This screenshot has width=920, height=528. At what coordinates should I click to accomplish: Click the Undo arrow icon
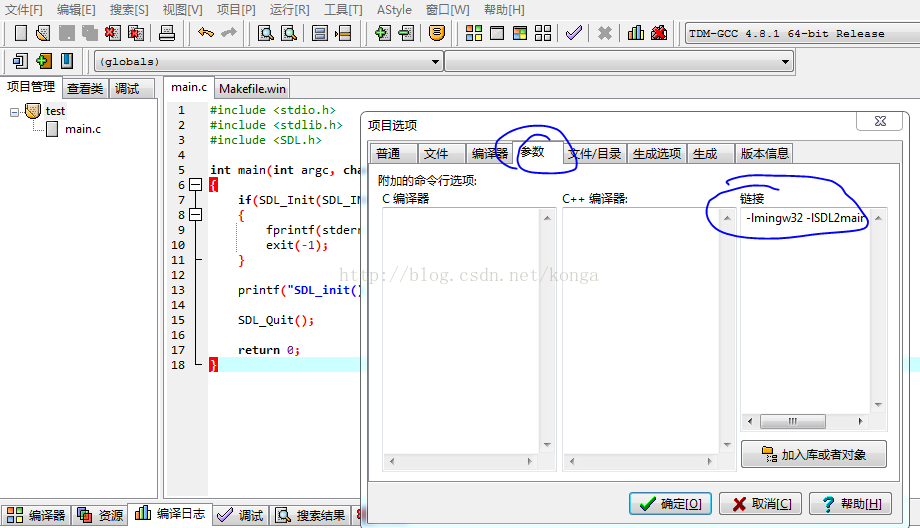206,33
